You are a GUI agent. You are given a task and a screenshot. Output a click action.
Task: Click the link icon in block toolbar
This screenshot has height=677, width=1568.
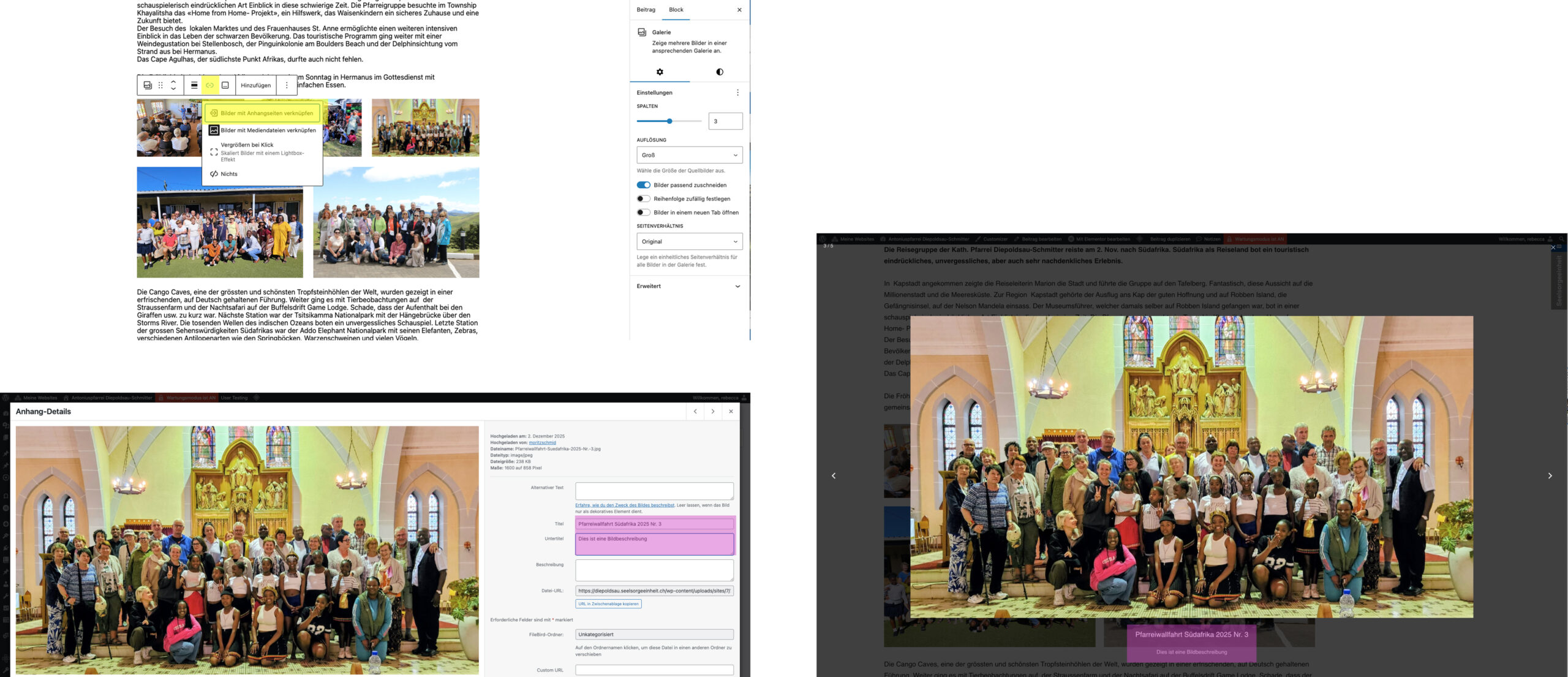pos(209,85)
